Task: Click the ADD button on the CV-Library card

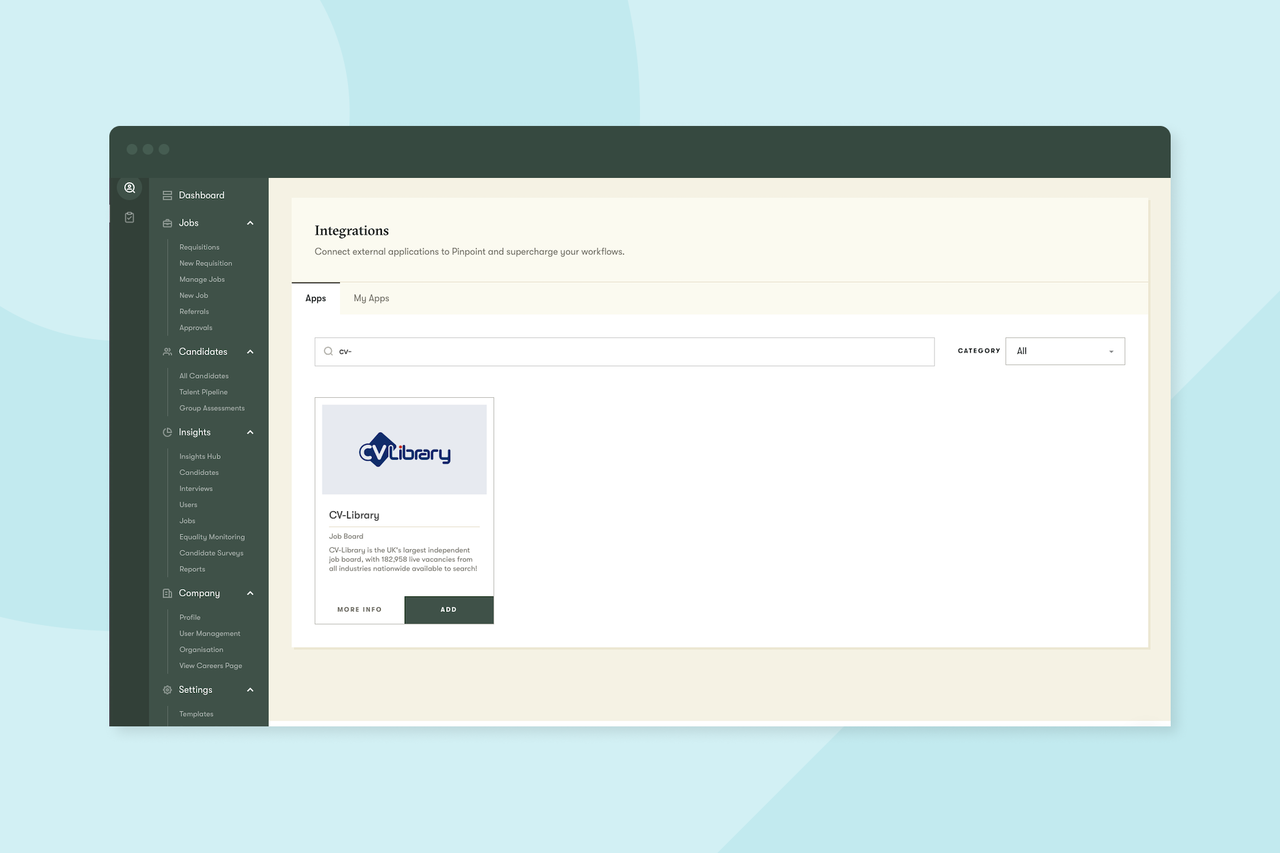Action: [448, 609]
